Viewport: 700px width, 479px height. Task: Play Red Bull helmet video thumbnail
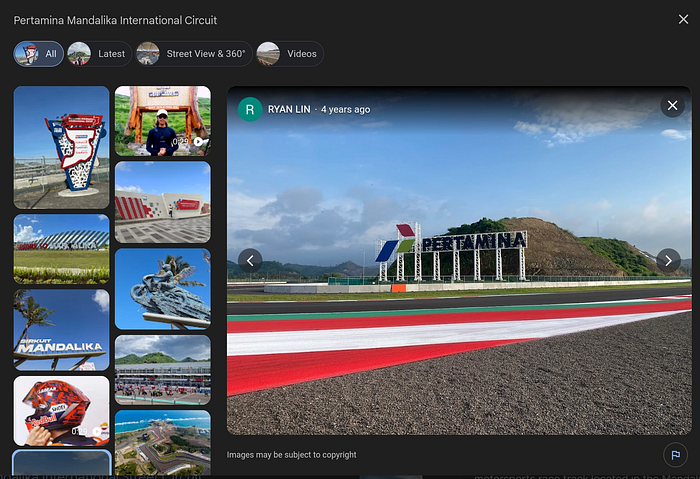tap(62, 411)
